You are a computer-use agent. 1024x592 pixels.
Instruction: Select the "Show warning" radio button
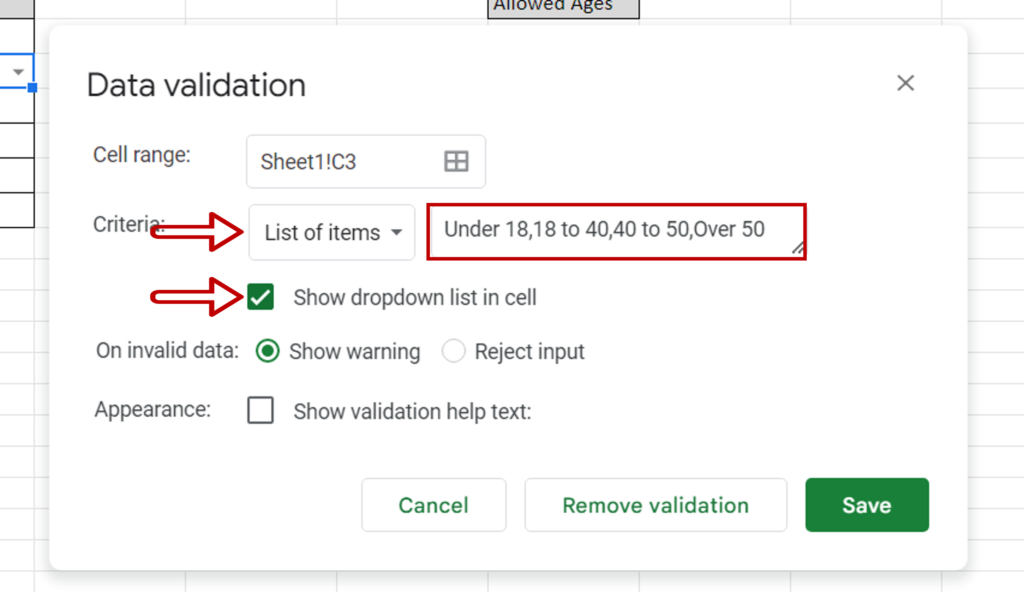268,351
